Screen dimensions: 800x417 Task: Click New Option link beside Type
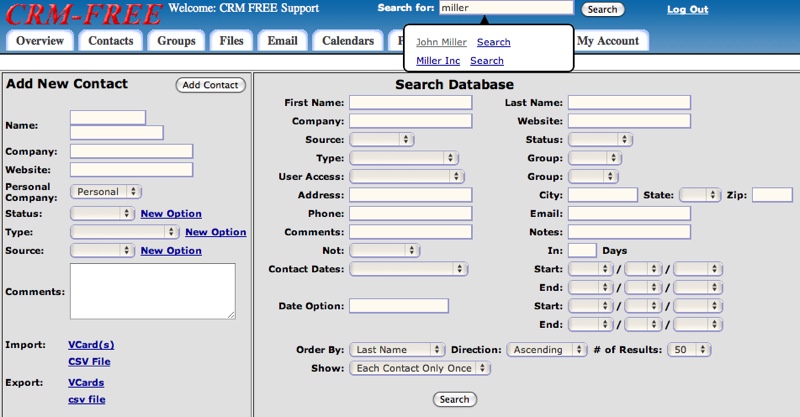point(216,232)
